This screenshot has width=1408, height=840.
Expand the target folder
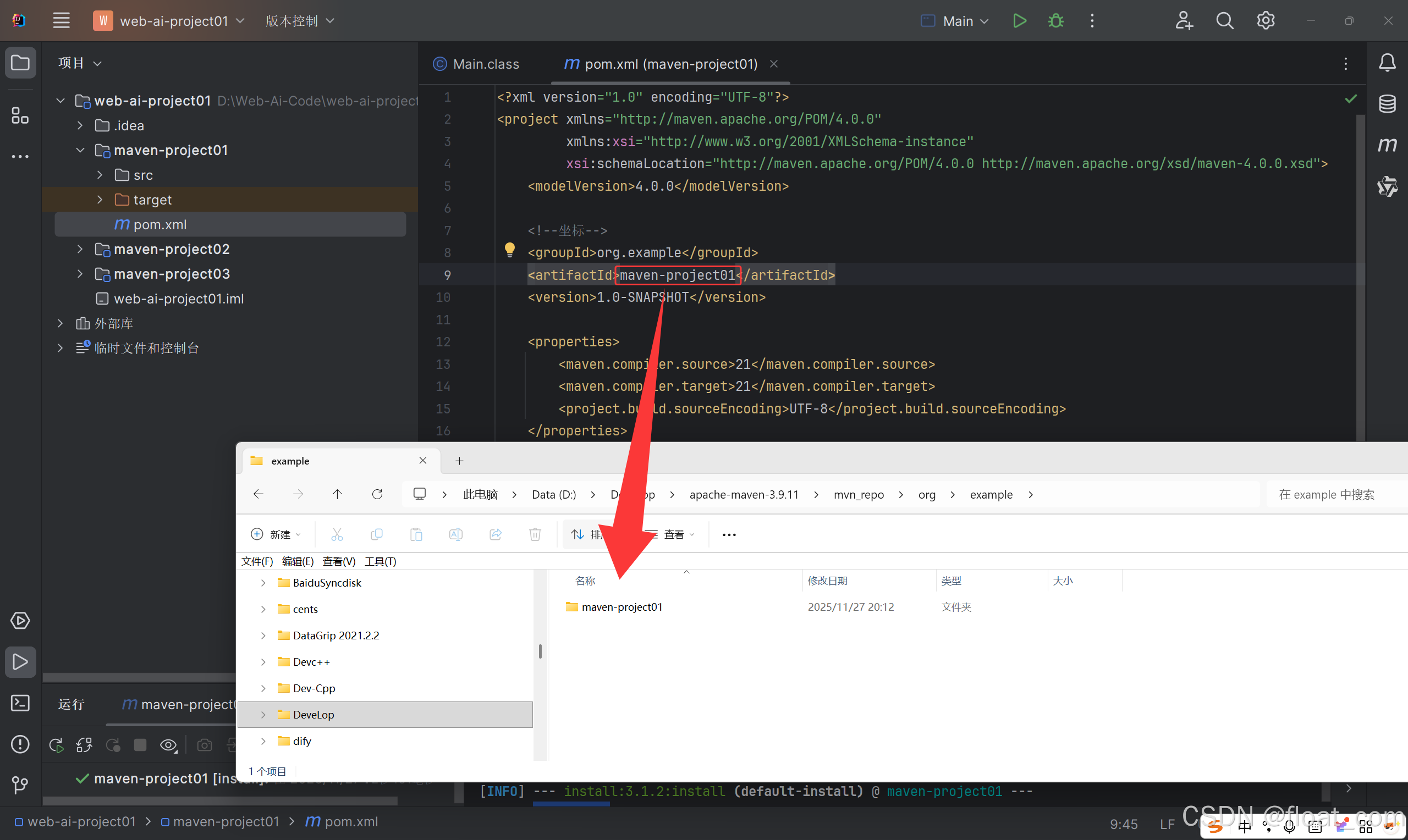(x=100, y=200)
